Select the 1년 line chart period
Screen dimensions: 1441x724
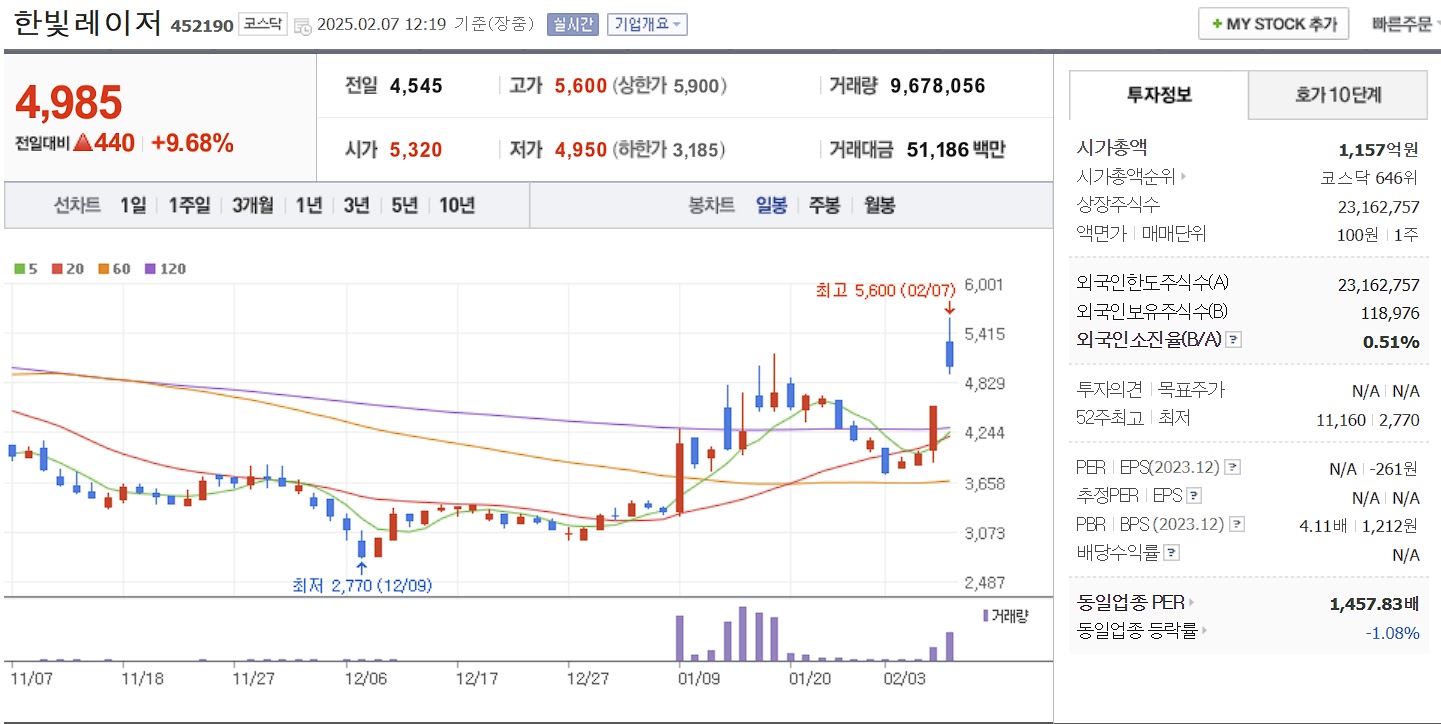[x=309, y=205]
